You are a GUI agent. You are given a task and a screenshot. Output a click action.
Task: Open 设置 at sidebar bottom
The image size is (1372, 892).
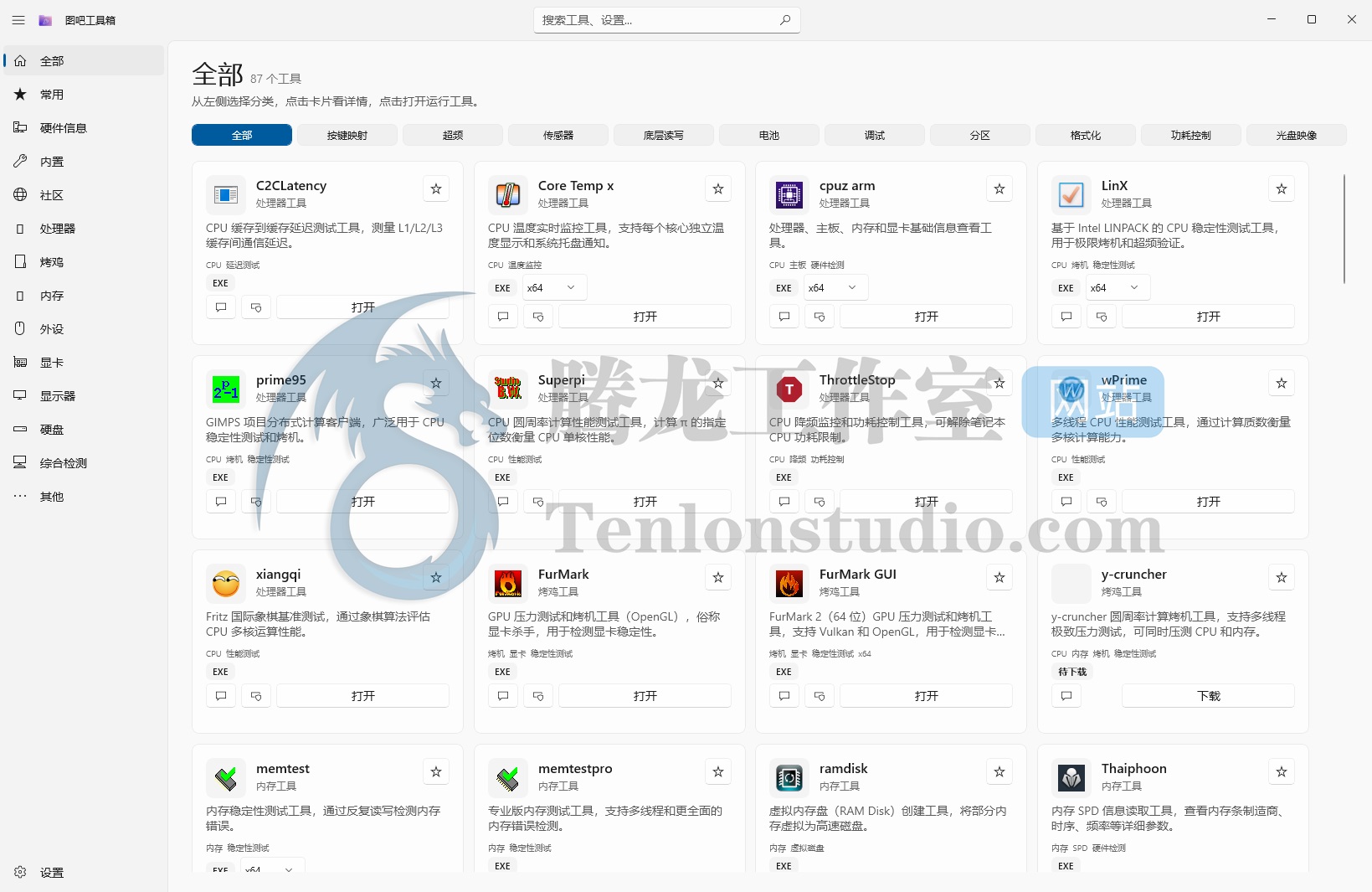84,872
